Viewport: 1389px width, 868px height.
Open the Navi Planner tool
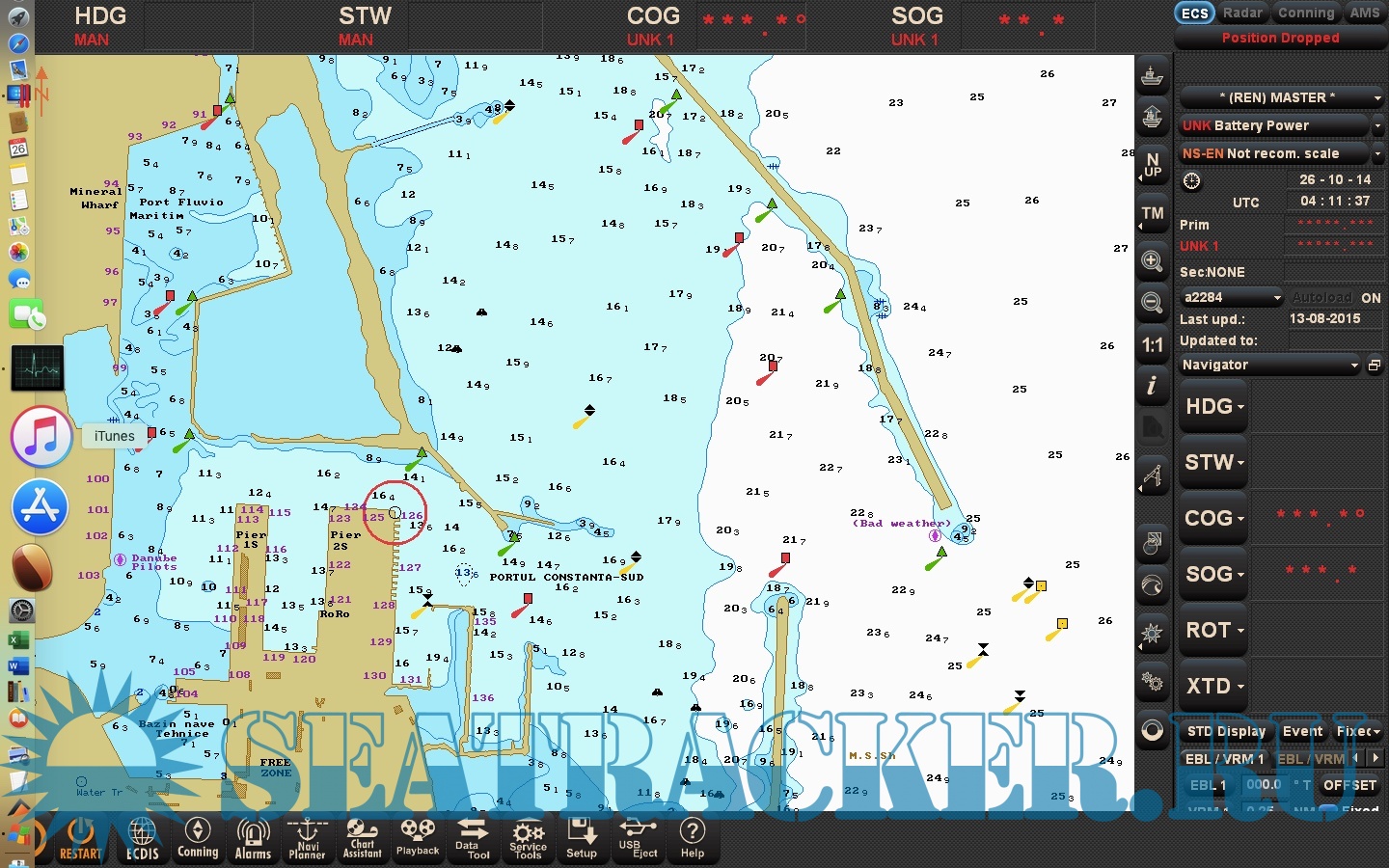(307, 839)
